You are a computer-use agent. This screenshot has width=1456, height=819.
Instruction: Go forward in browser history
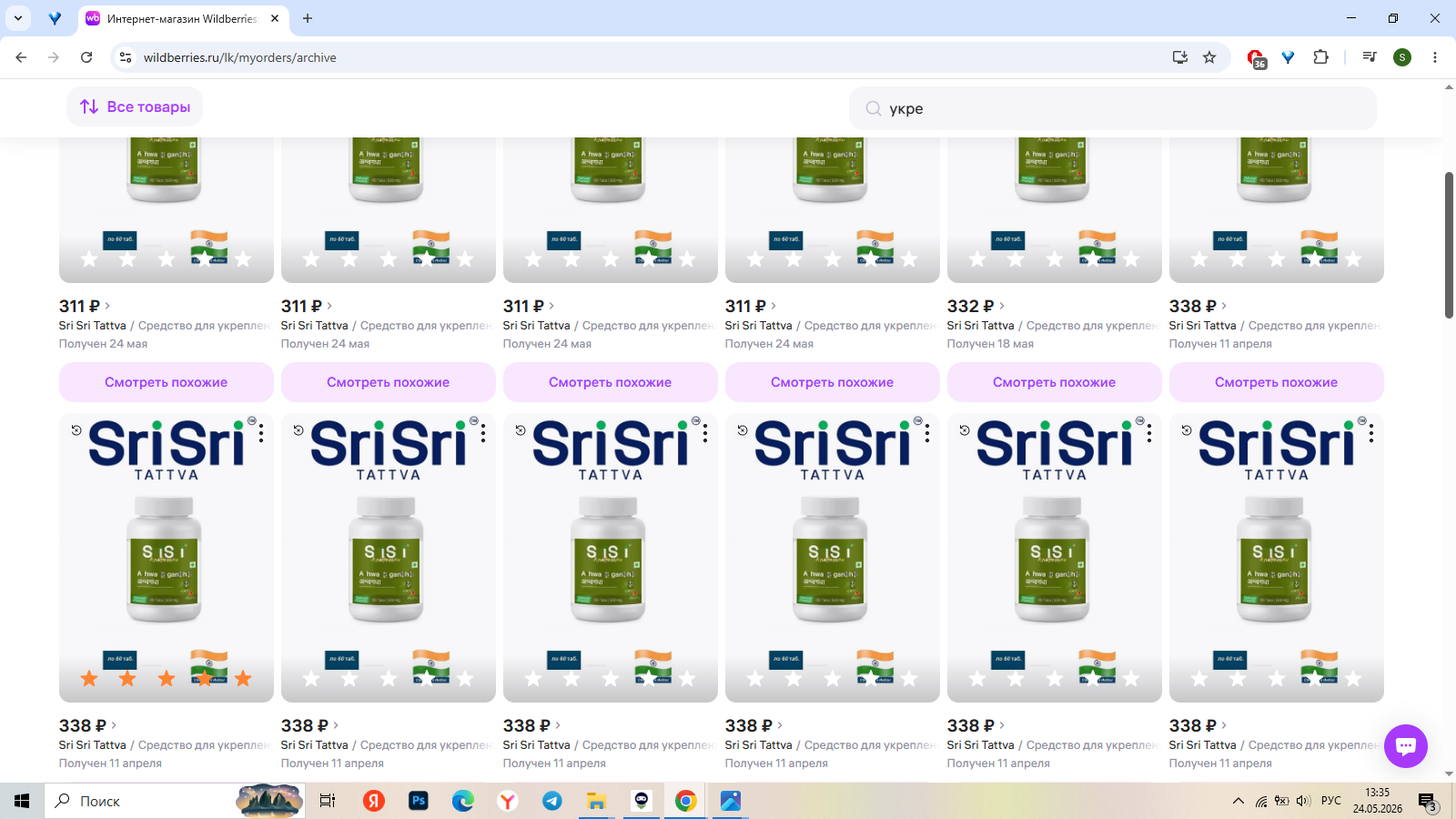[x=54, y=57]
